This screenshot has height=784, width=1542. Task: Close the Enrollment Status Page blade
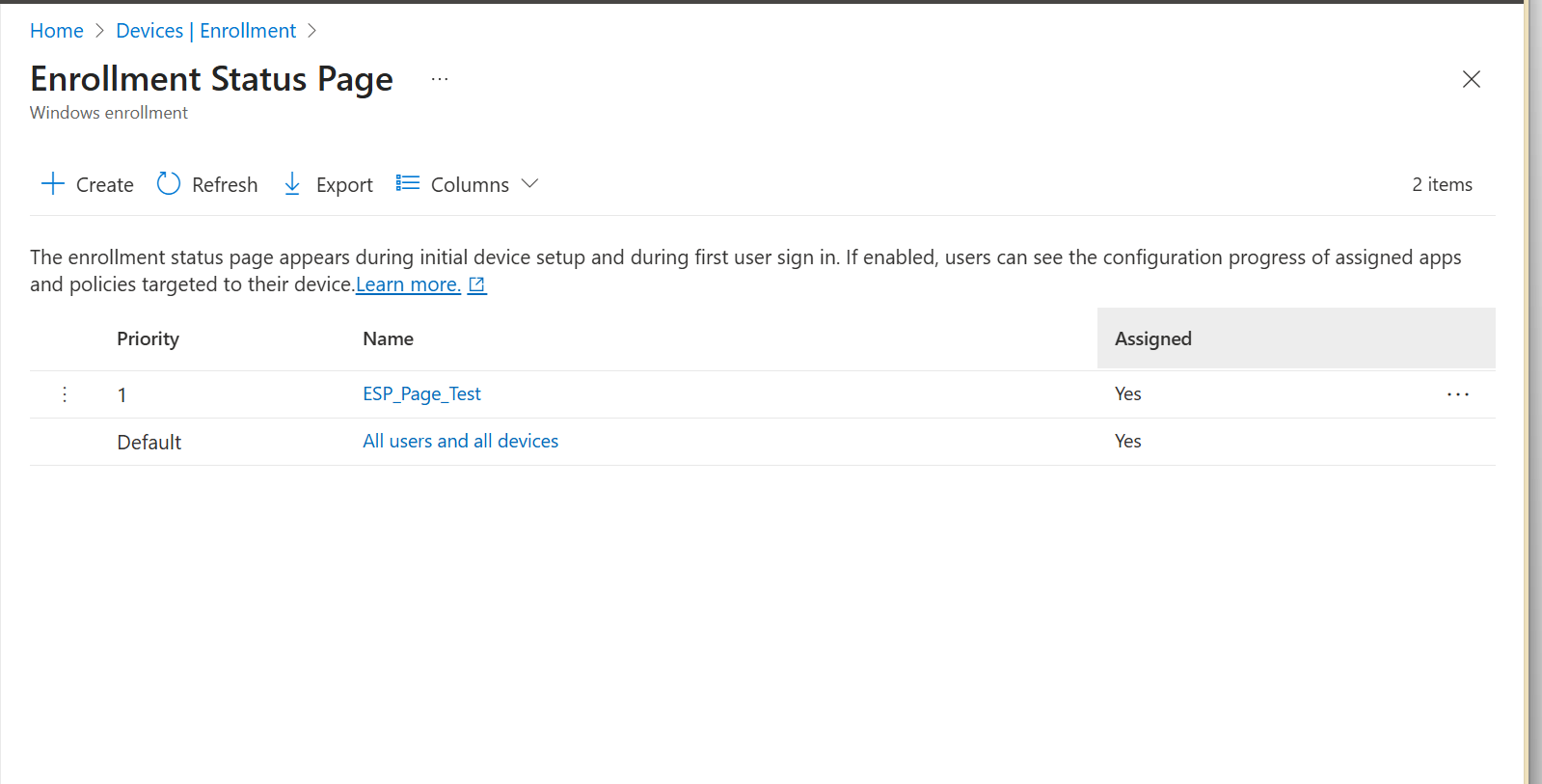point(1471,79)
